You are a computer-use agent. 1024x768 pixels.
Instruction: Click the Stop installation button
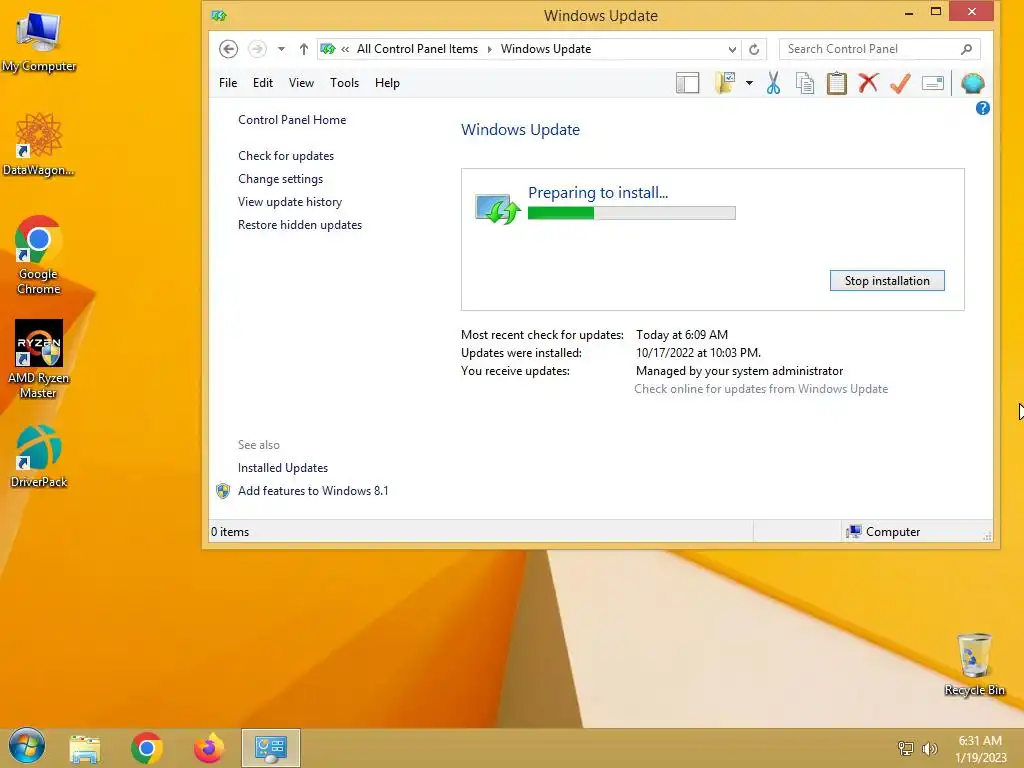click(x=887, y=281)
